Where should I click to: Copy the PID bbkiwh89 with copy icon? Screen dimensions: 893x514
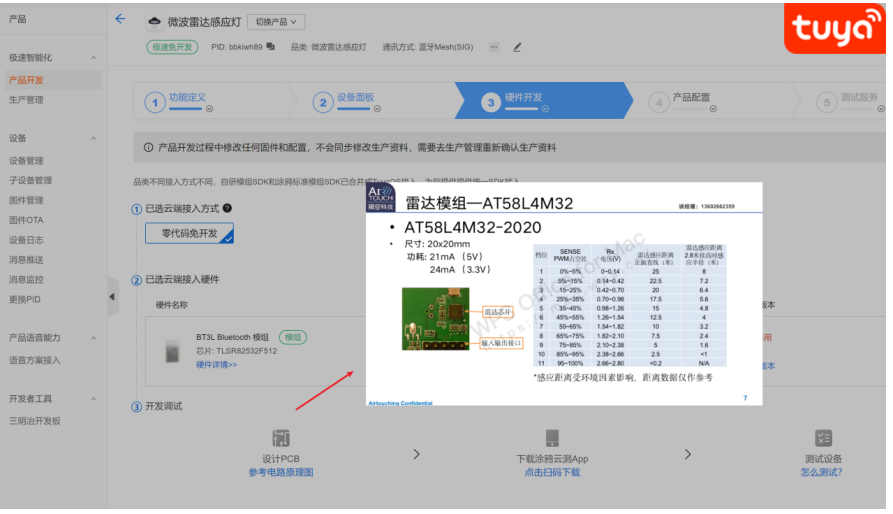coord(271,47)
